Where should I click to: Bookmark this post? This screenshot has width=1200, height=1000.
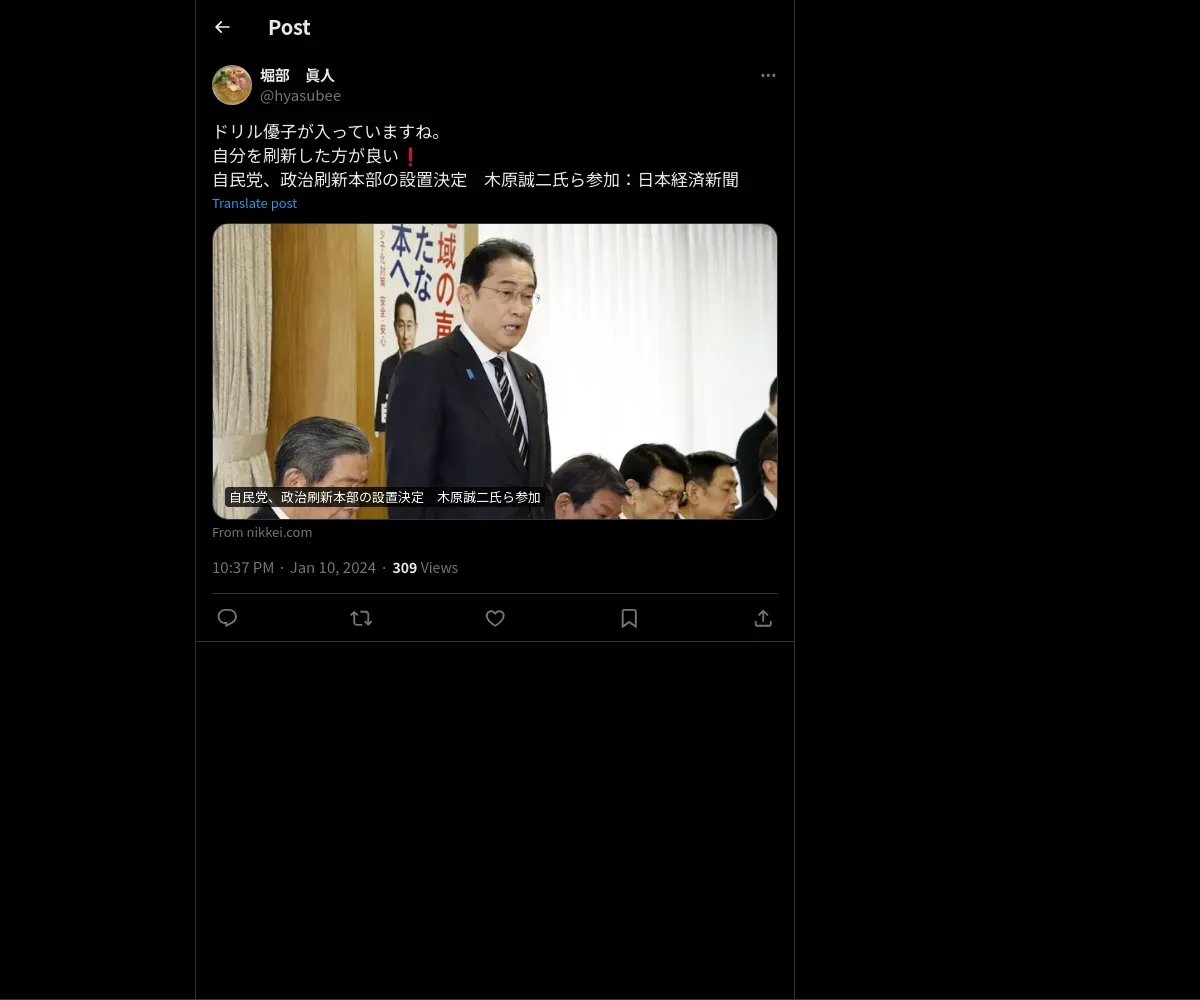[629, 618]
